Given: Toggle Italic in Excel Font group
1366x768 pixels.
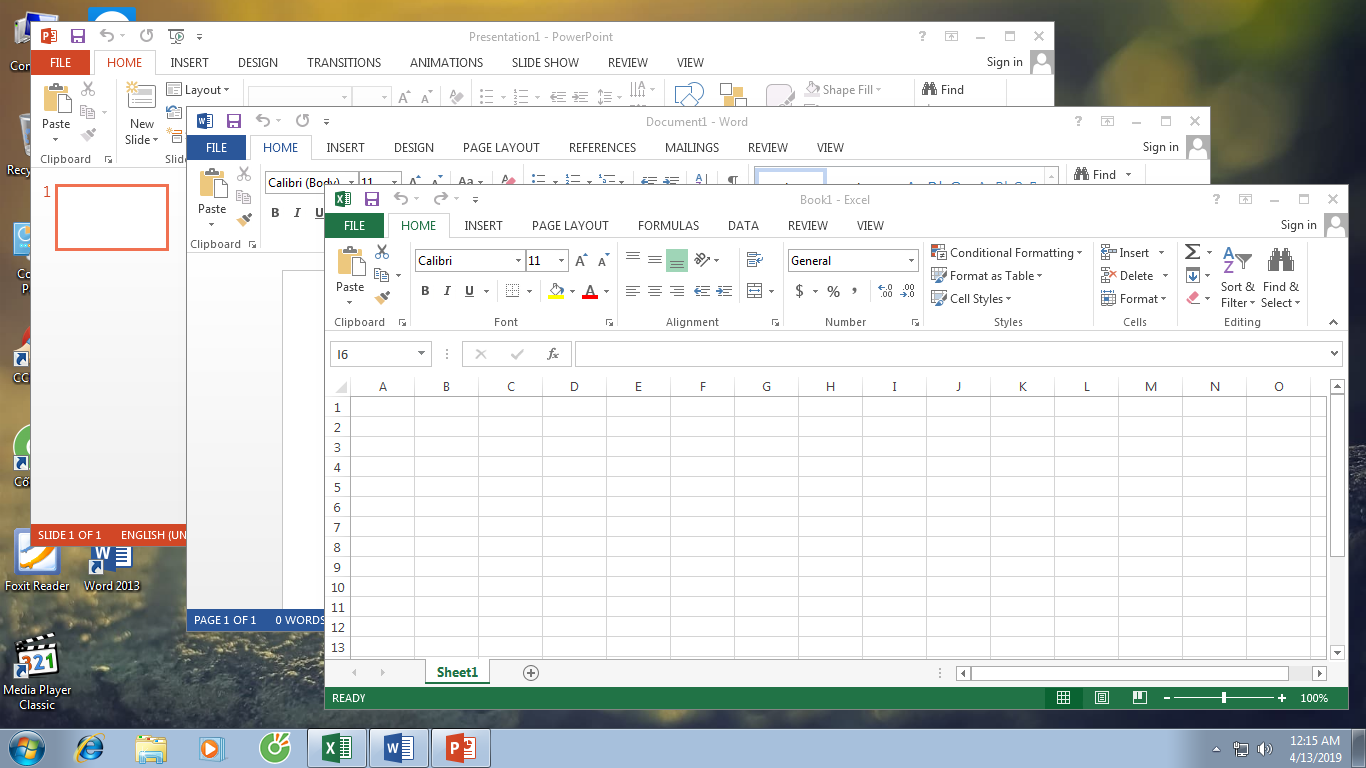Looking at the screenshot, I should pyautogui.click(x=447, y=291).
